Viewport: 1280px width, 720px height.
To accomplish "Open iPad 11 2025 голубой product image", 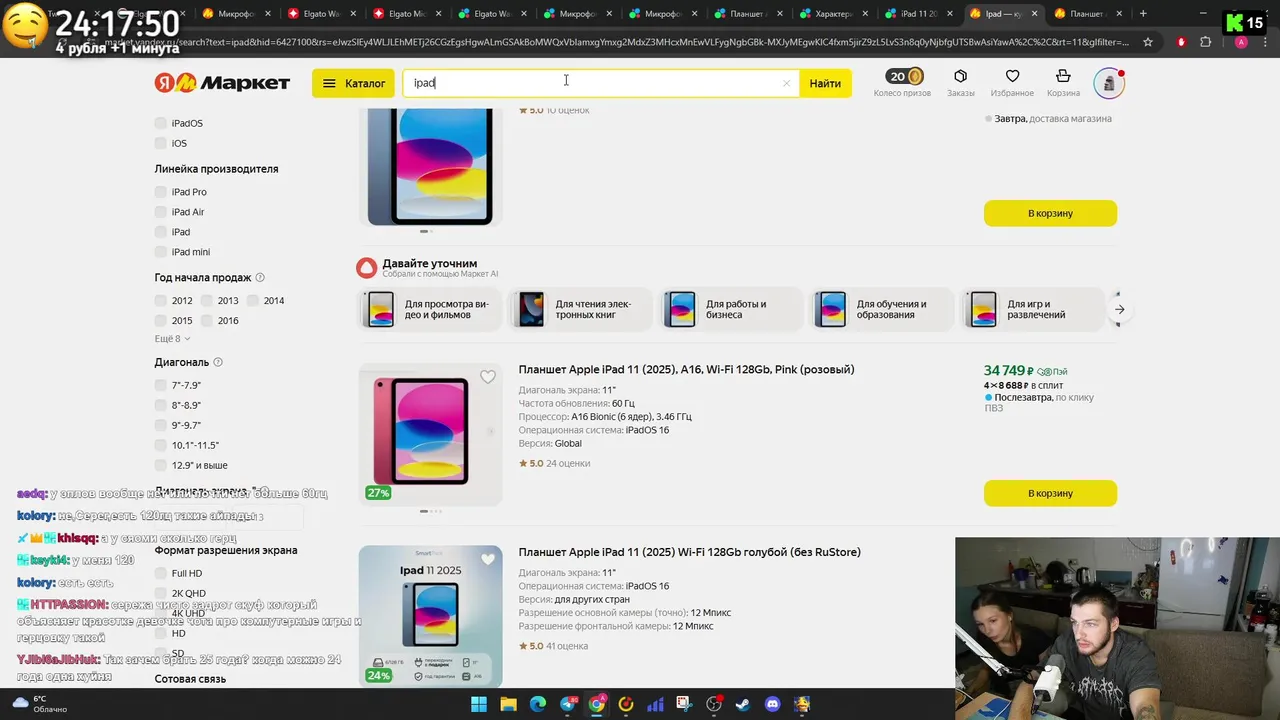I will 430,616.
